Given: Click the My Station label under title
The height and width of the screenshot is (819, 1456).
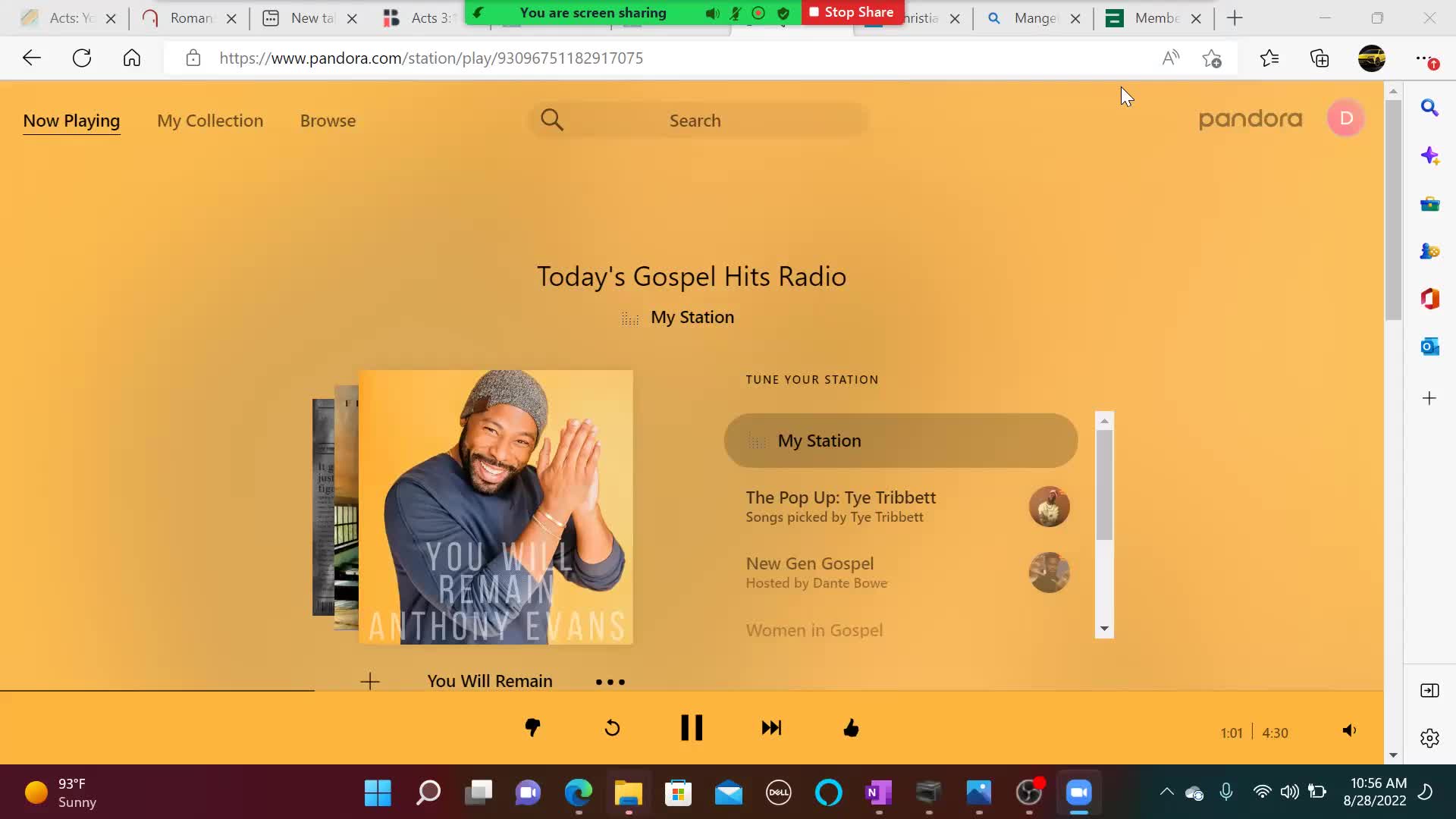Looking at the screenshot, I should [x=692, y=317].
